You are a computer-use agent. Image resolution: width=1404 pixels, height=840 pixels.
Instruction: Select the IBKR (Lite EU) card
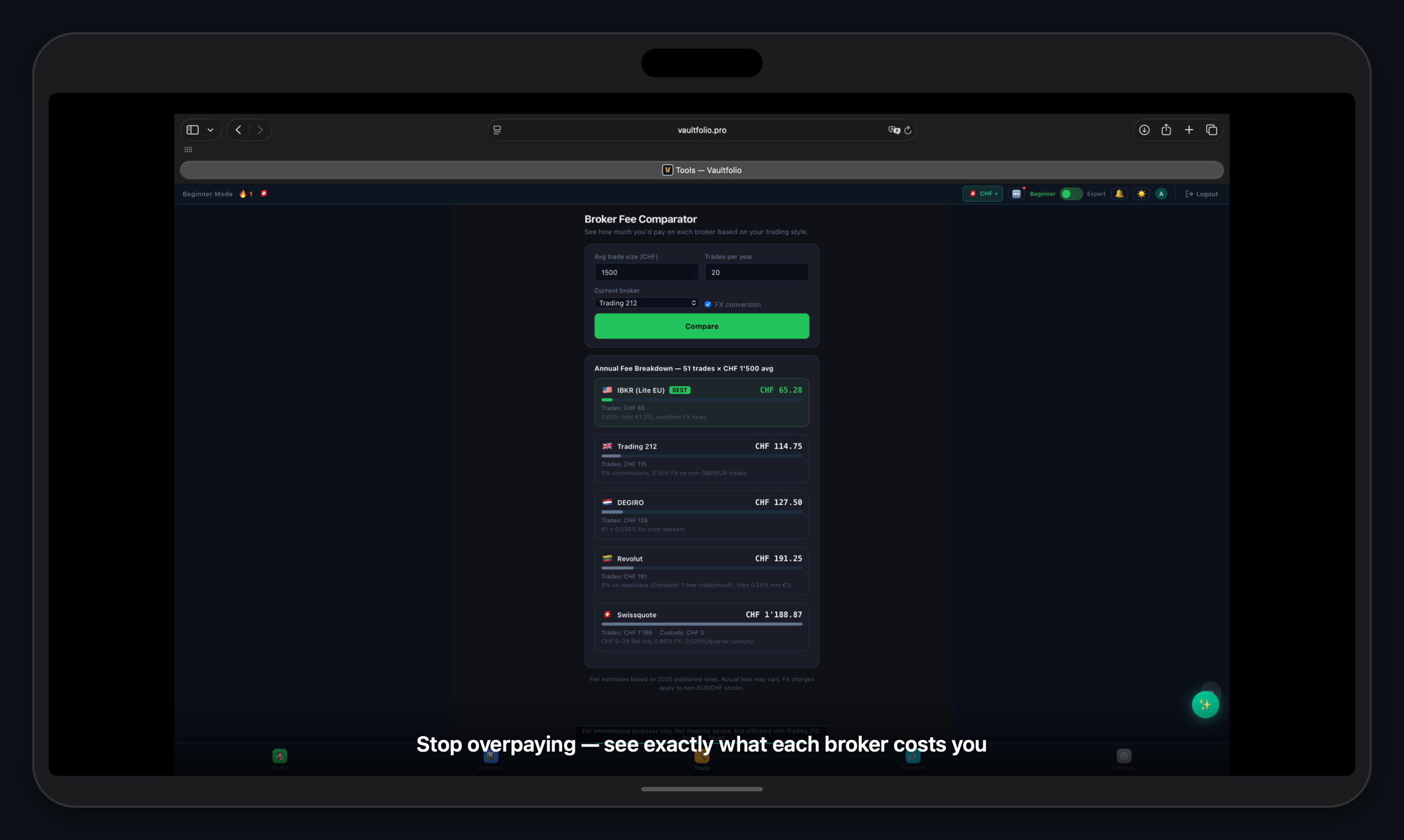pyautogui.click(x=701, y=402)
